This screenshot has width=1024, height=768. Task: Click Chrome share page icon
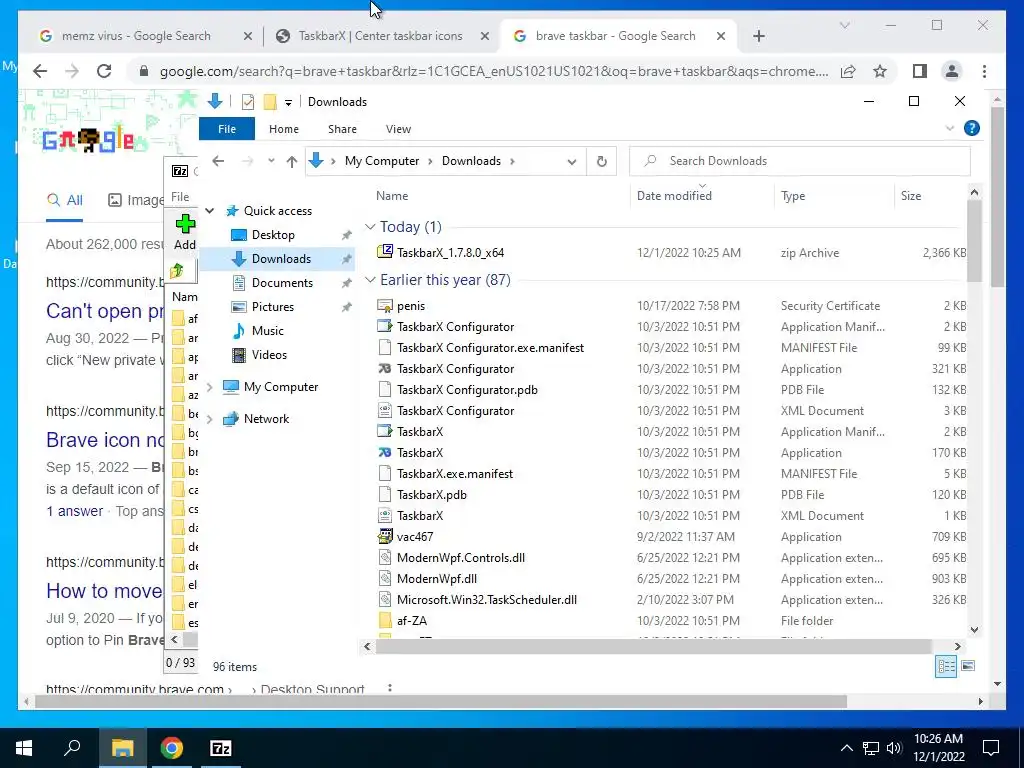pyautogui.click(x=848, y=71)
